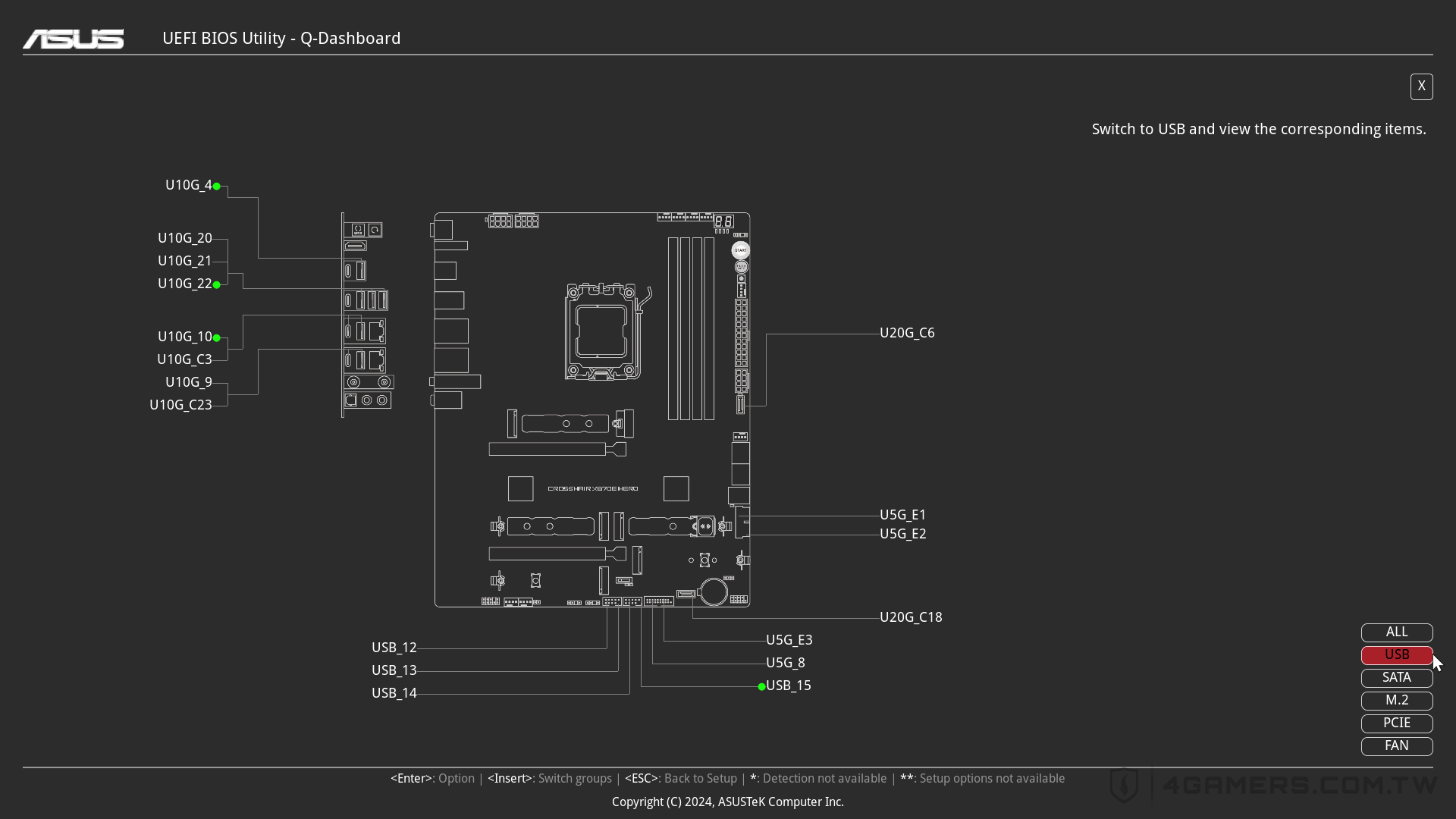Screen dimensions: 1456x819
Task: Select the U10G_9 port label
Action: pos(189,382)
